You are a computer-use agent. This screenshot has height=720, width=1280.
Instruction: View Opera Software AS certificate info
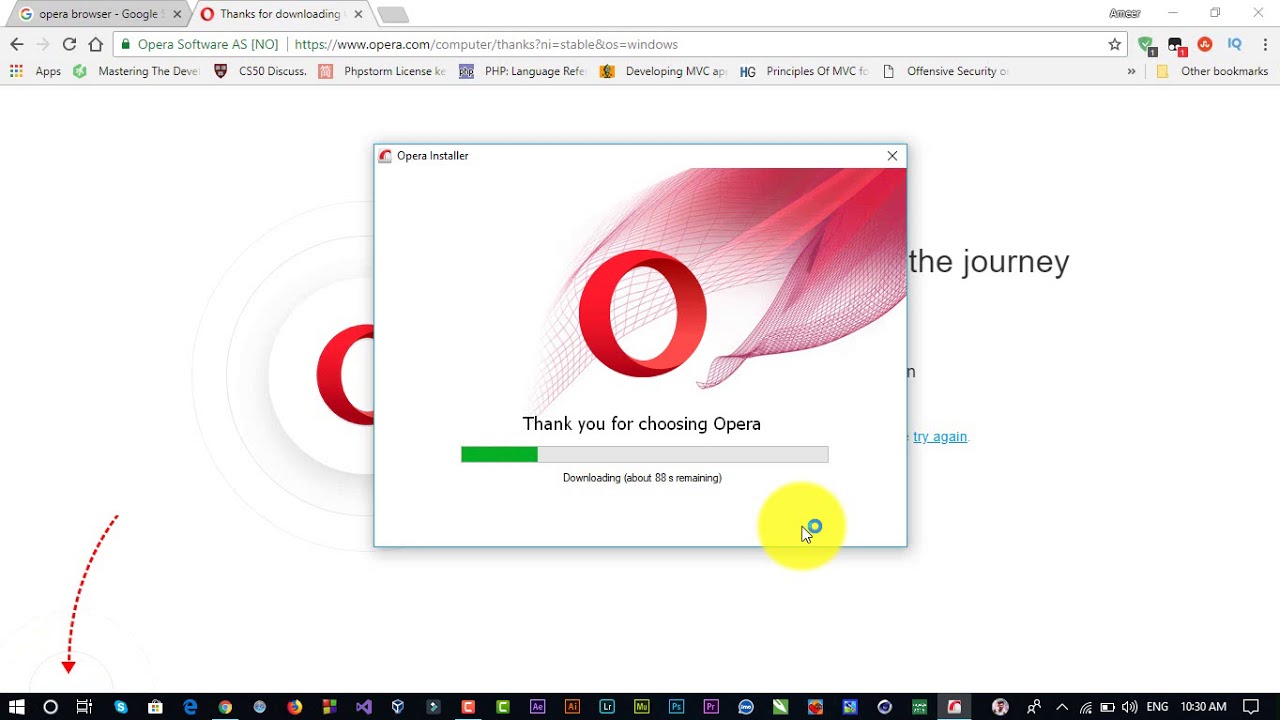199,44
